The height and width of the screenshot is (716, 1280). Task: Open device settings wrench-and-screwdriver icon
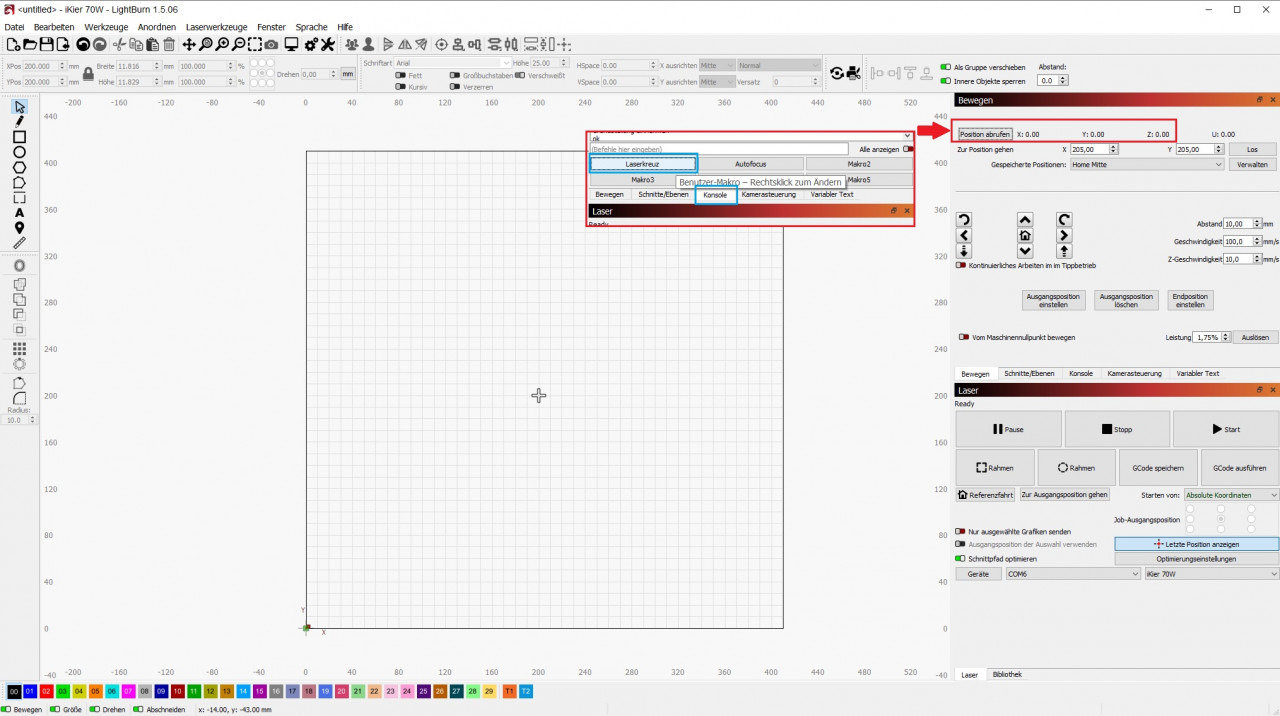(x=328, y=45)
